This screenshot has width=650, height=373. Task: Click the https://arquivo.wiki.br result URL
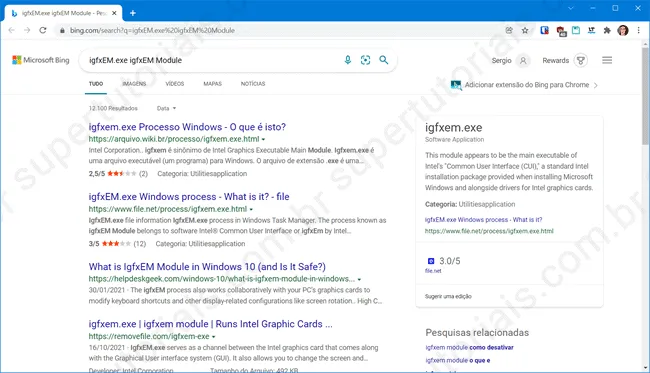pyautogui.click(x=174, y=139)
